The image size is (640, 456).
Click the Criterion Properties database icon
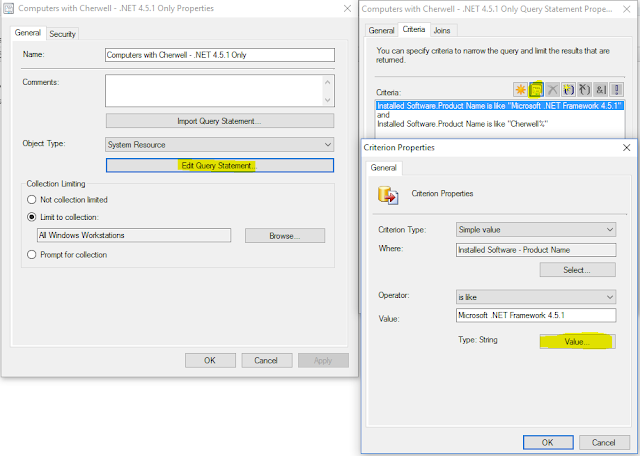[x=388, y=195]
